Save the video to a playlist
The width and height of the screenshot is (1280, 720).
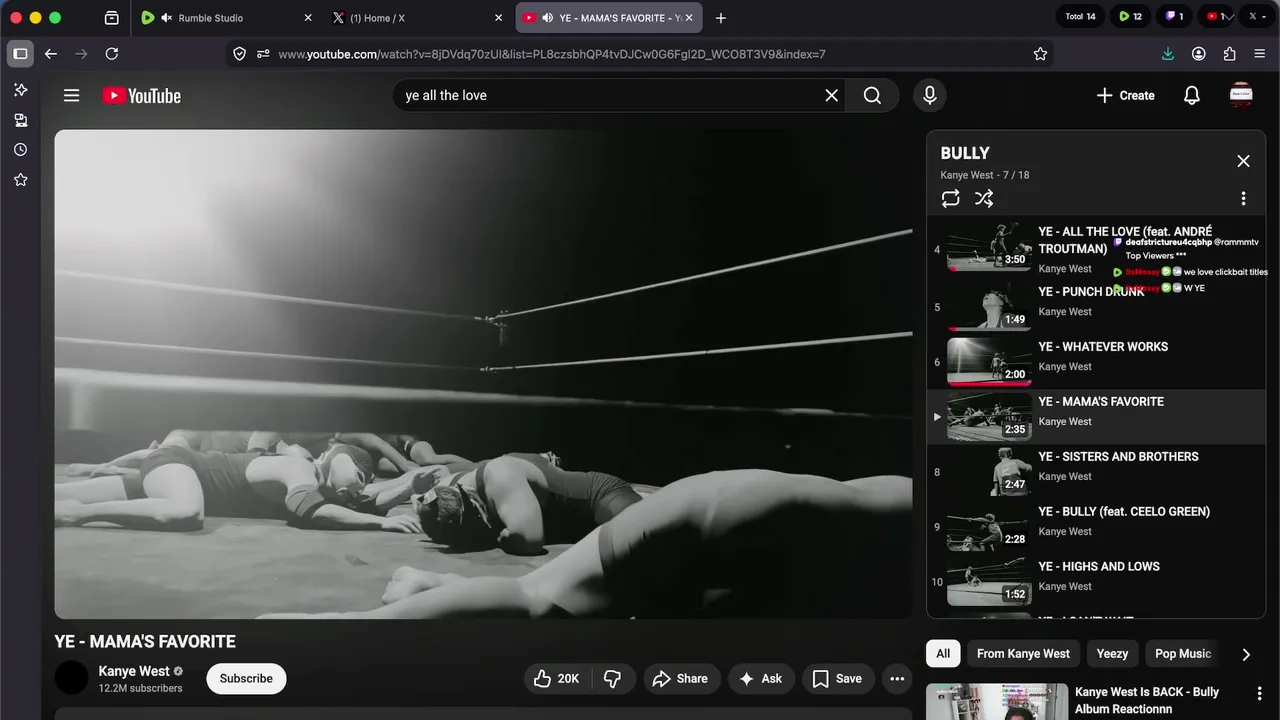point(837,679)
